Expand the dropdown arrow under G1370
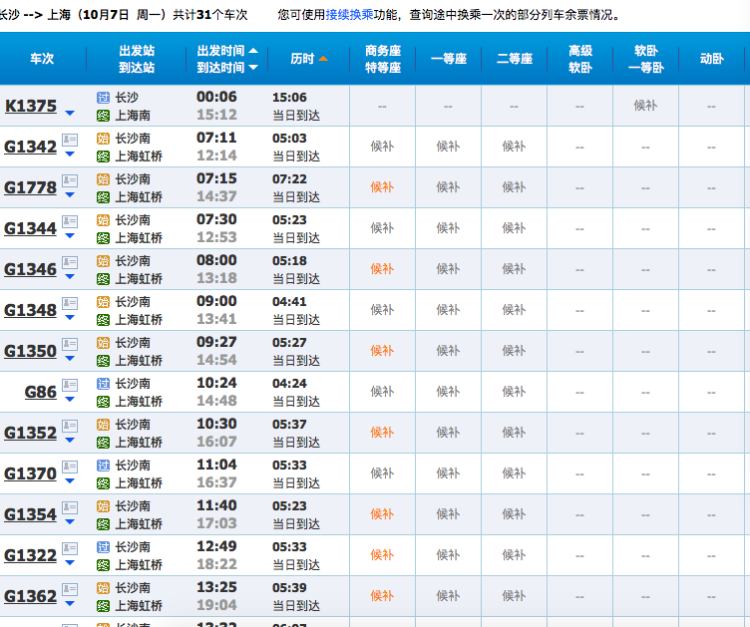Image resolution: width=750 pixels, height=627 pixels. (69, 482)
